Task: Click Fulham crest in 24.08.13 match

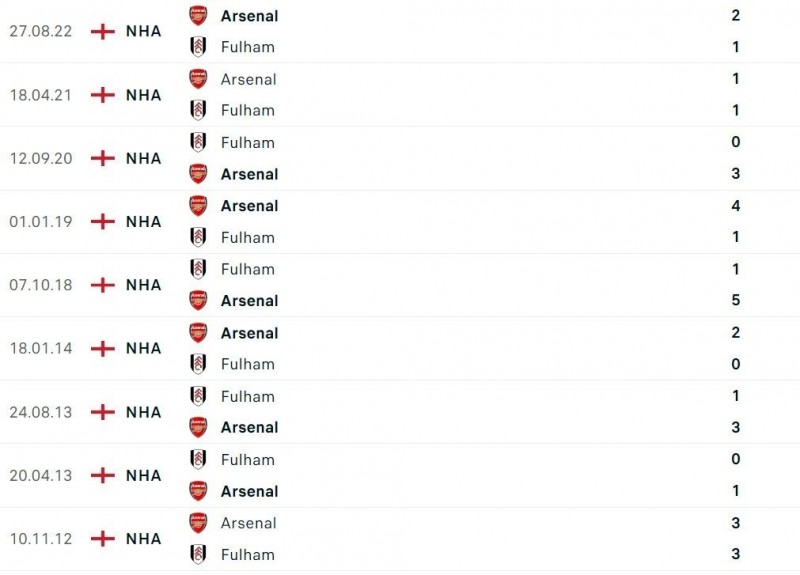Action: [x=198, y=396]
